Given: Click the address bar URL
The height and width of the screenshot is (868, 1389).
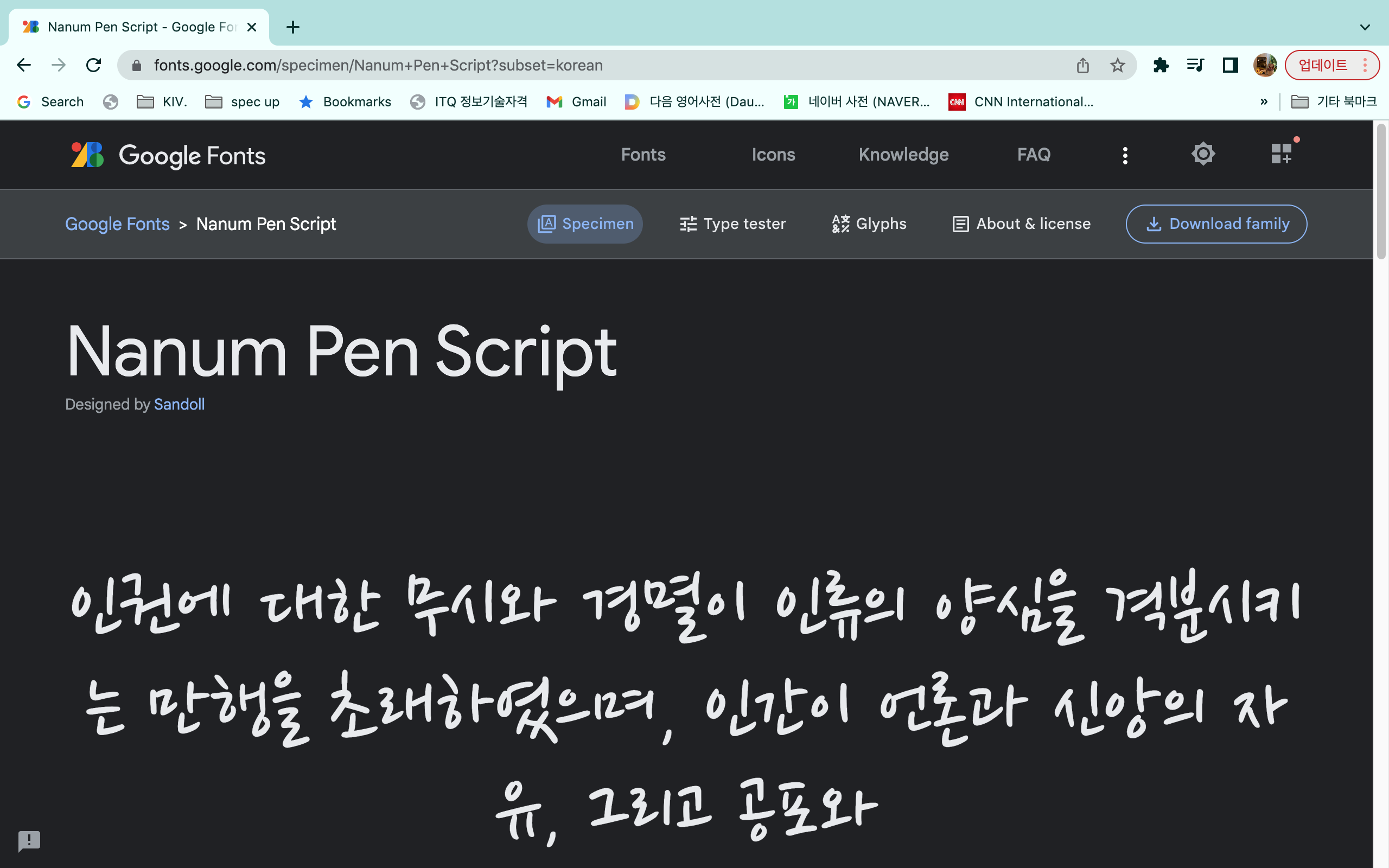Looking at the screenshot, I should click(378, 66).
